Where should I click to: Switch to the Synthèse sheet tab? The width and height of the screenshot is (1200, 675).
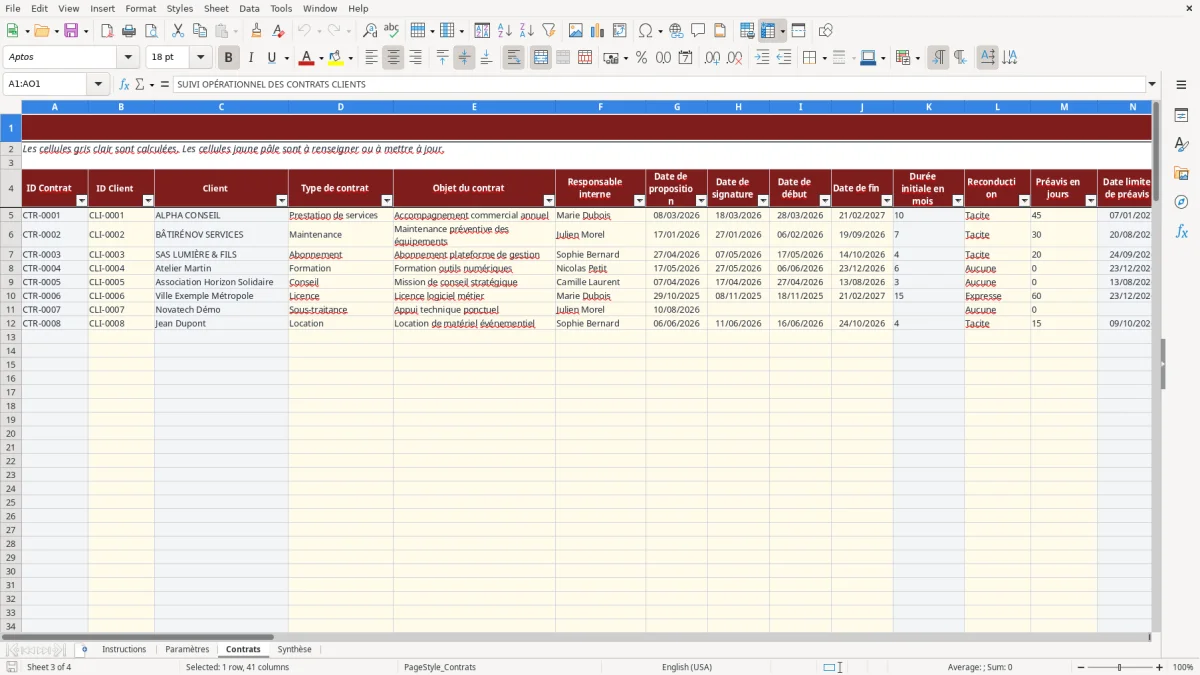point(294,649)
